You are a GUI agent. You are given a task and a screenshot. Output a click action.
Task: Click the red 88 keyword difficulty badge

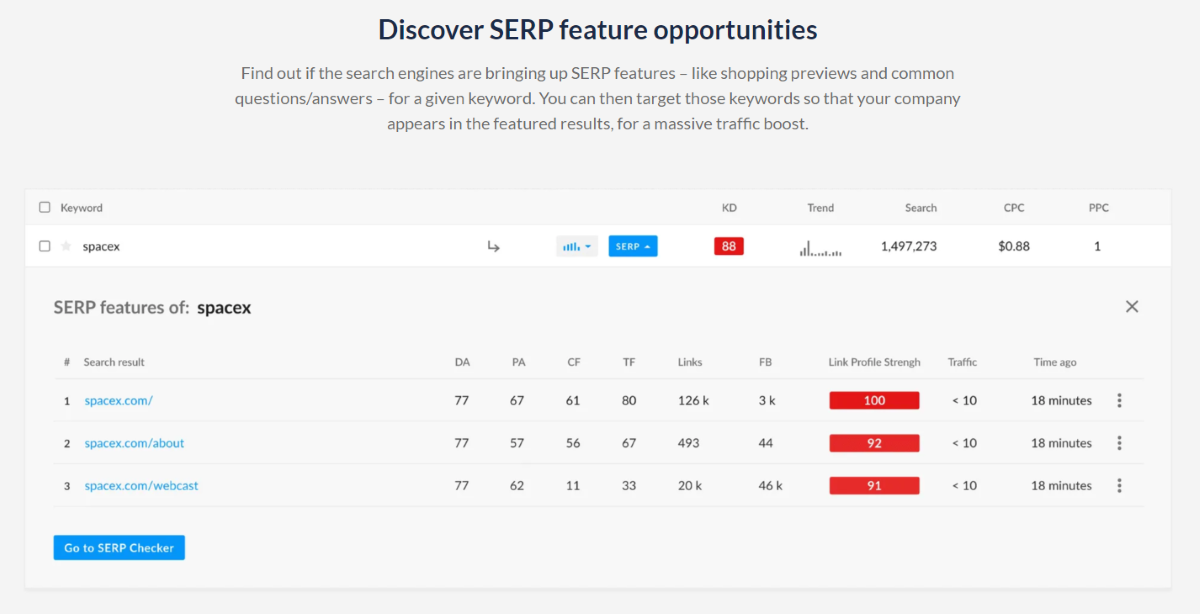(x=729, y=246)
